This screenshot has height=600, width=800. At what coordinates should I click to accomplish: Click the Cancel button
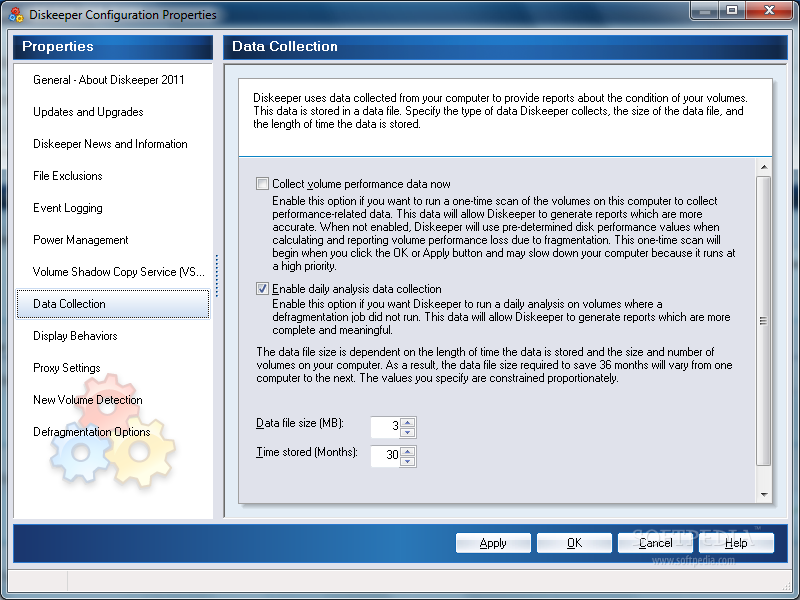pyautogui.click(x=655, y=543)
